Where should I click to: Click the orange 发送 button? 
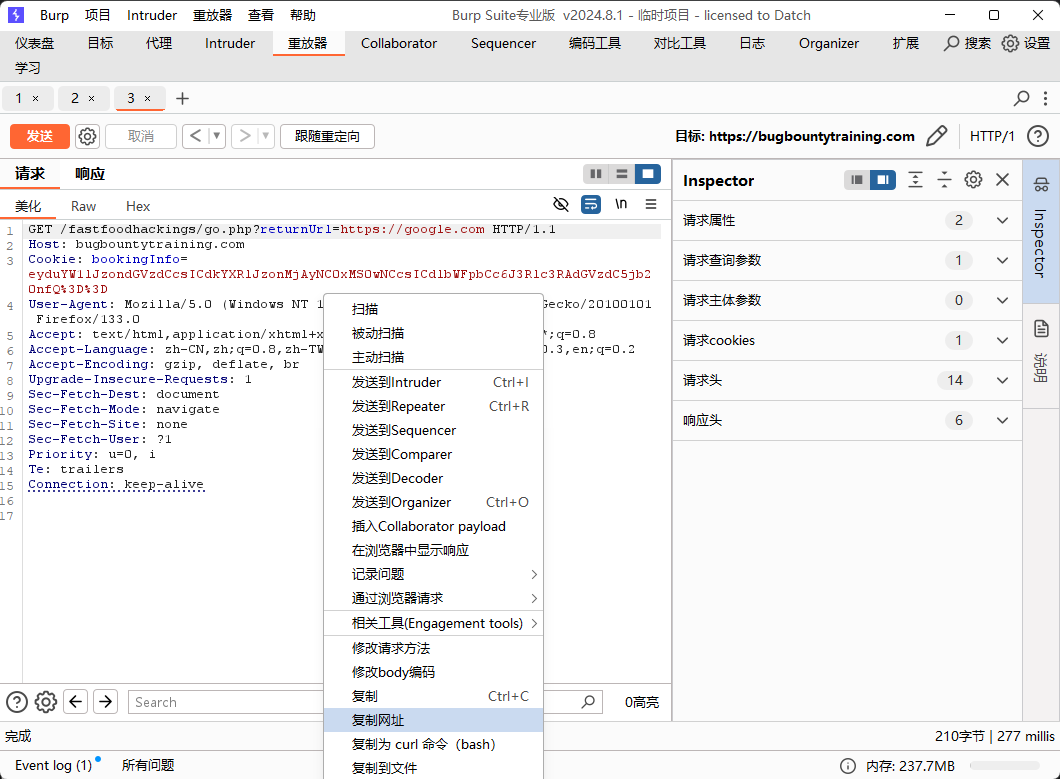pos(40,137)
